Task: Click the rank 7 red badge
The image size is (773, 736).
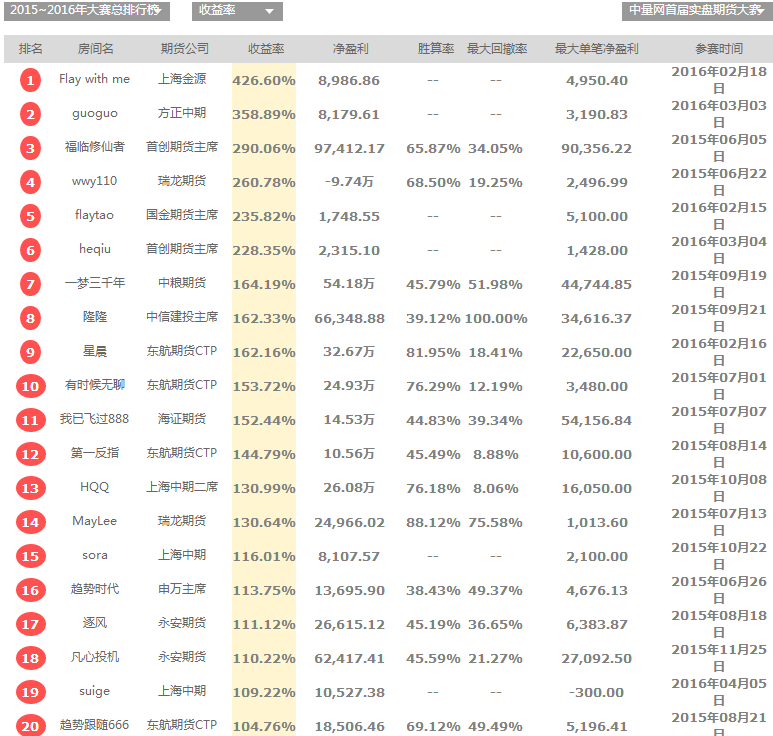Action: (x=30, y=284)
